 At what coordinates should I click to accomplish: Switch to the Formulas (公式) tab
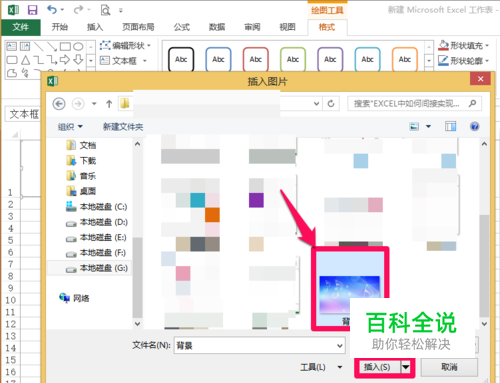(181, 27)
